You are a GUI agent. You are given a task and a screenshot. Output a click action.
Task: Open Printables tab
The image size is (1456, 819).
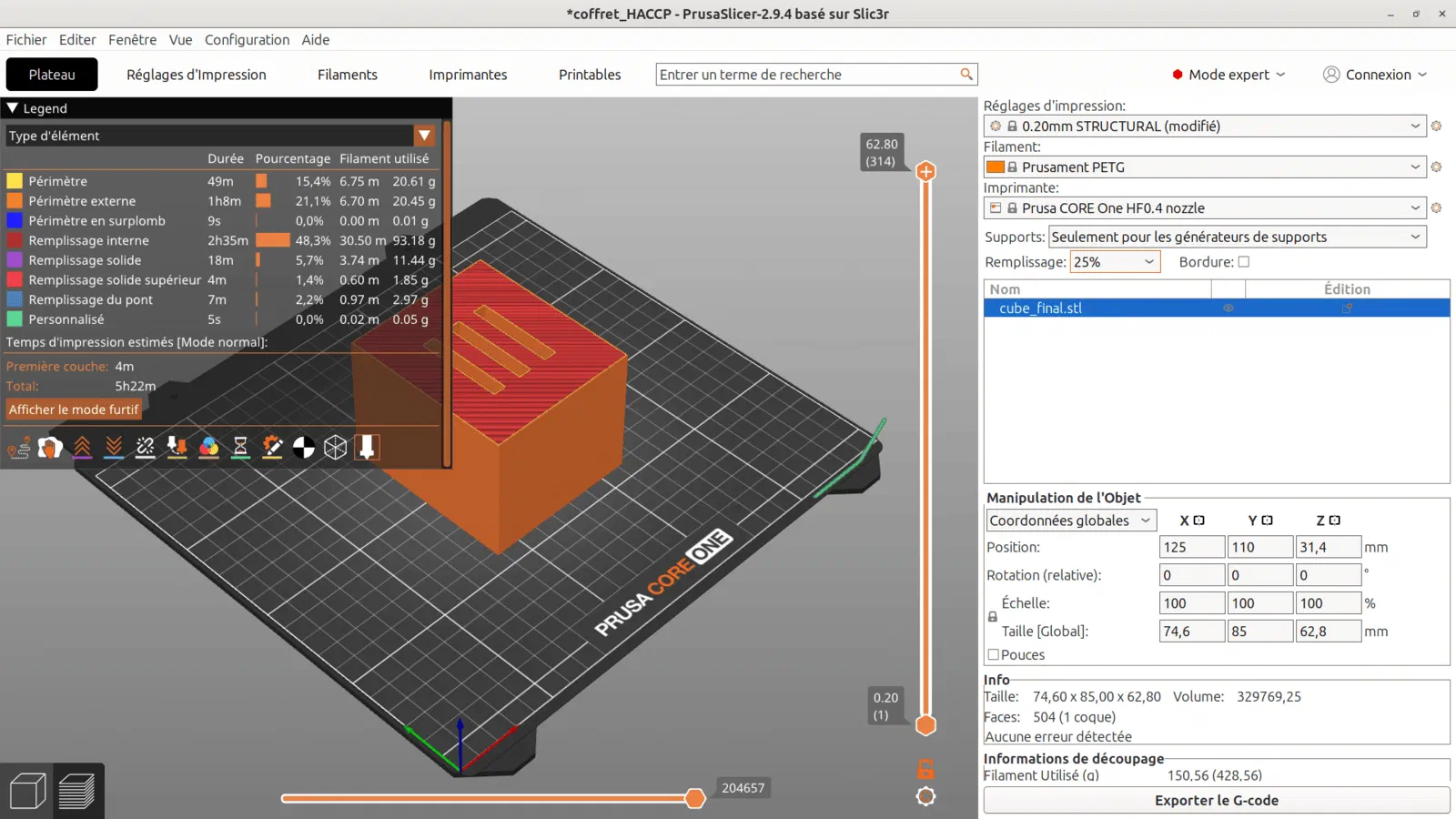point(590,75)
